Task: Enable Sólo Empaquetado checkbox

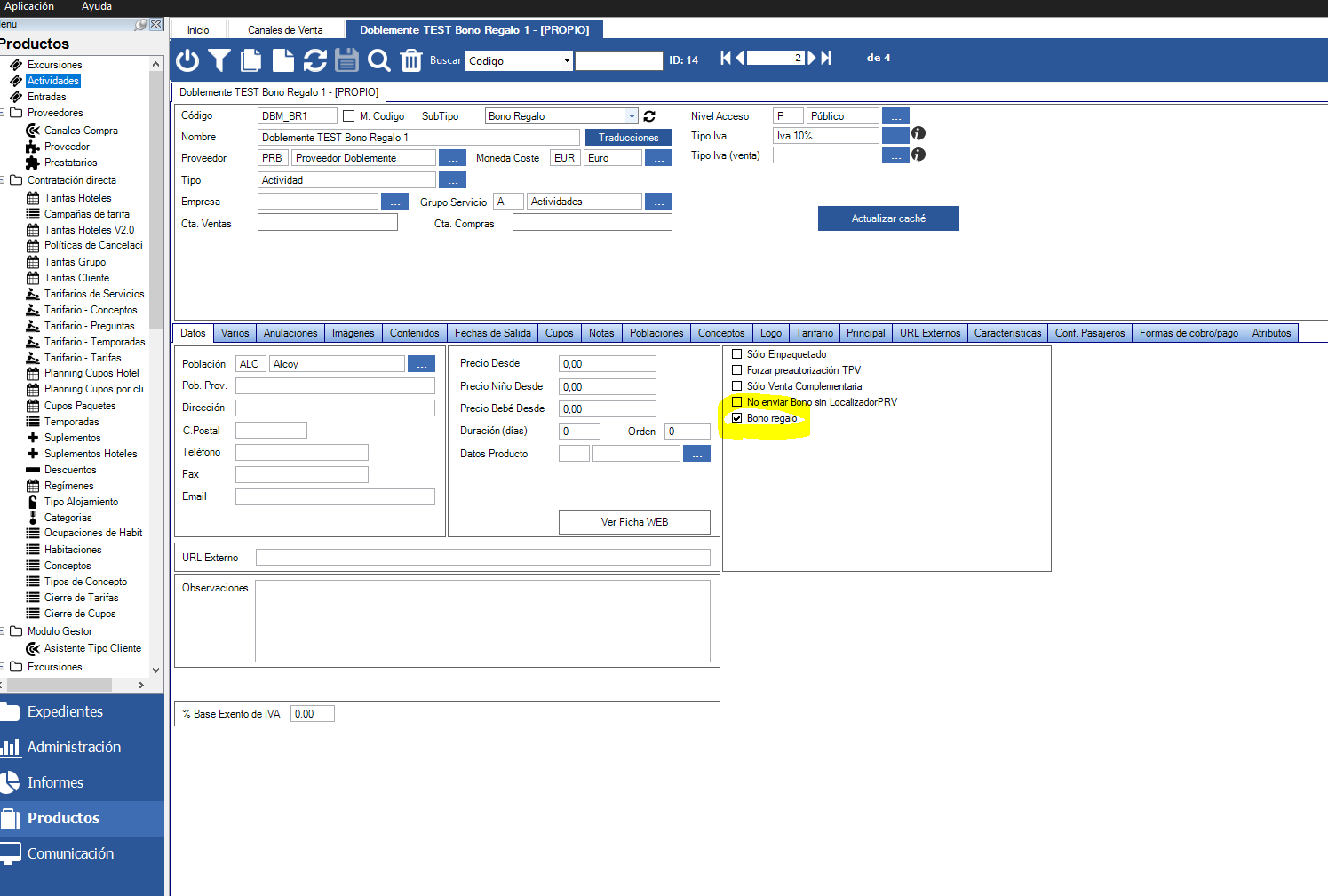Action: pyautogui.click(x=736, y=354)
